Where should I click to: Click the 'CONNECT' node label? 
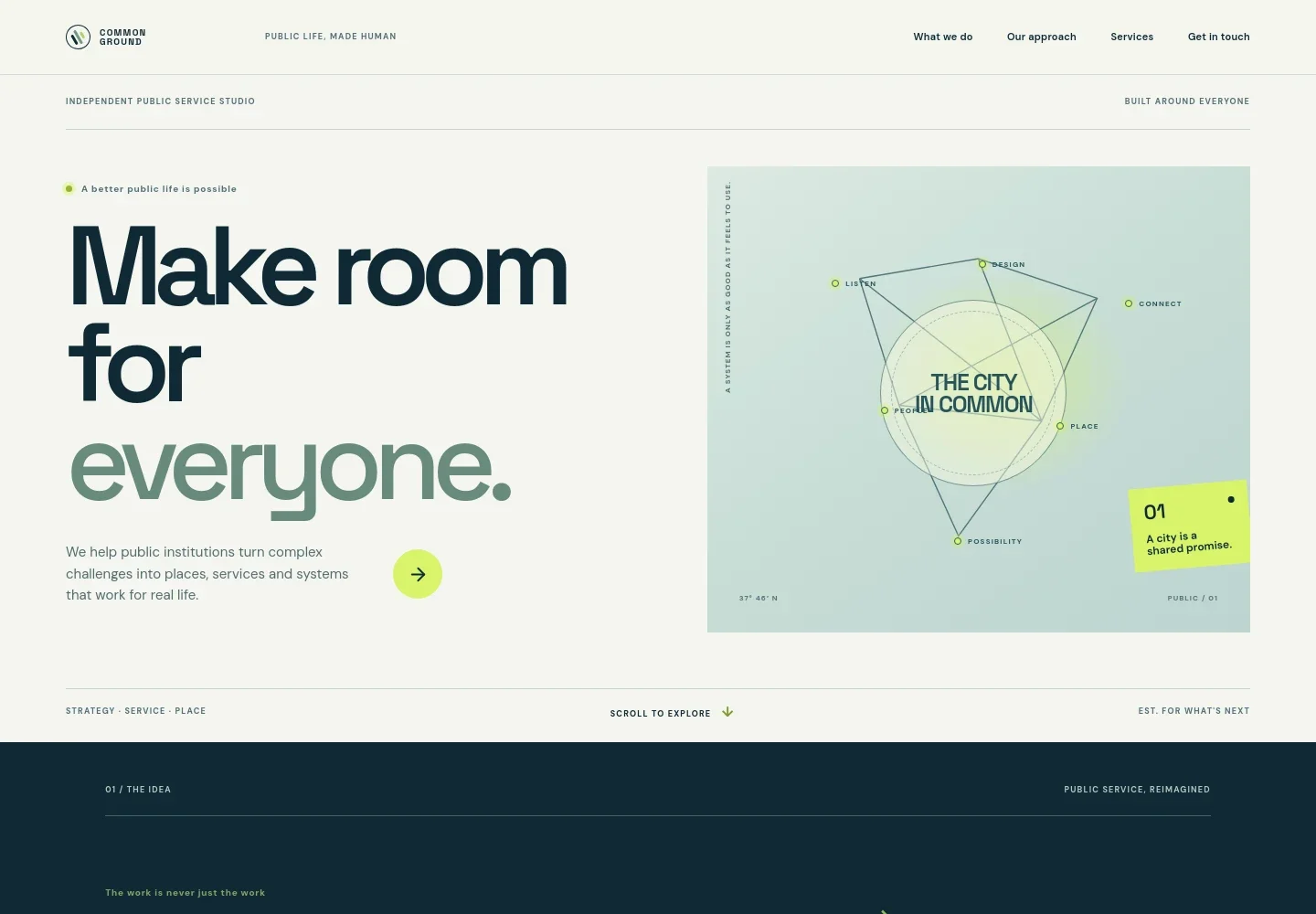pyautogui.click(x=1161, y=303)
